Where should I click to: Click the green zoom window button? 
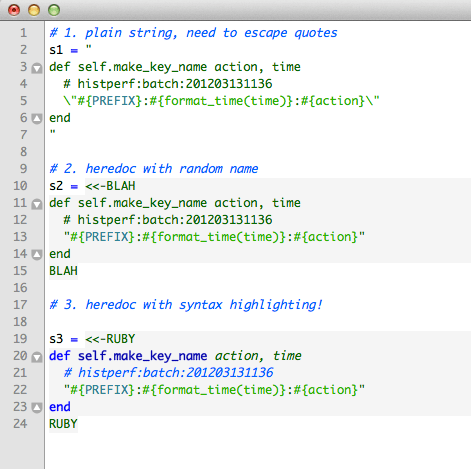point(54,10)
